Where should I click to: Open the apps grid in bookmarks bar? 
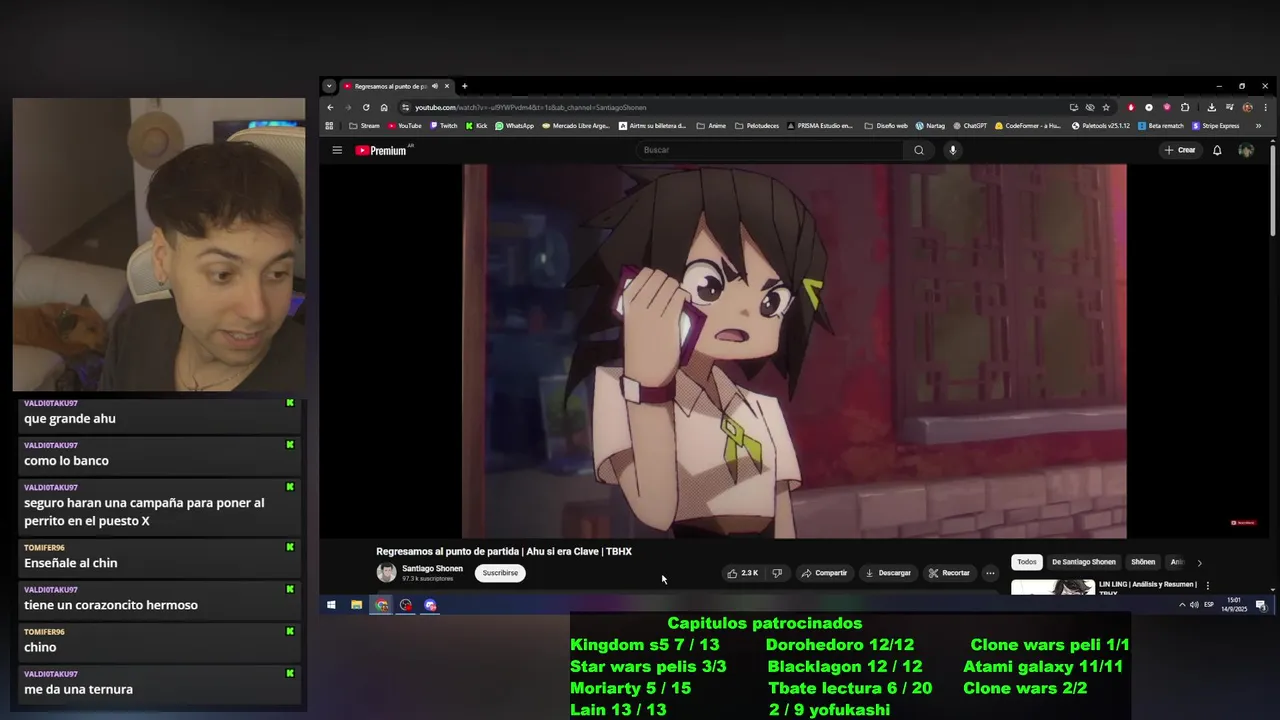coord(329,126)
